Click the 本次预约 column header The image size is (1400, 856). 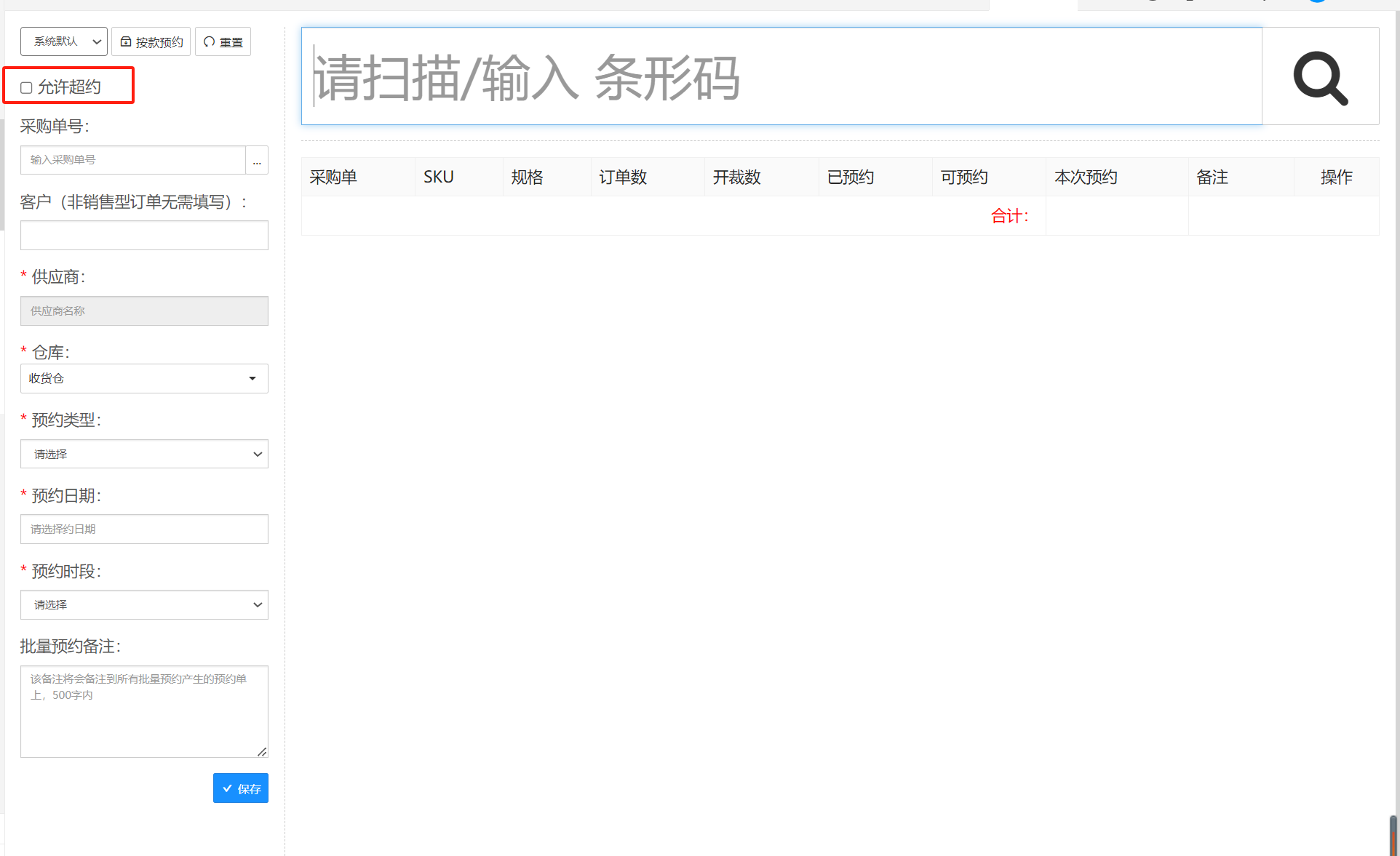click(x=1086, y=177)
